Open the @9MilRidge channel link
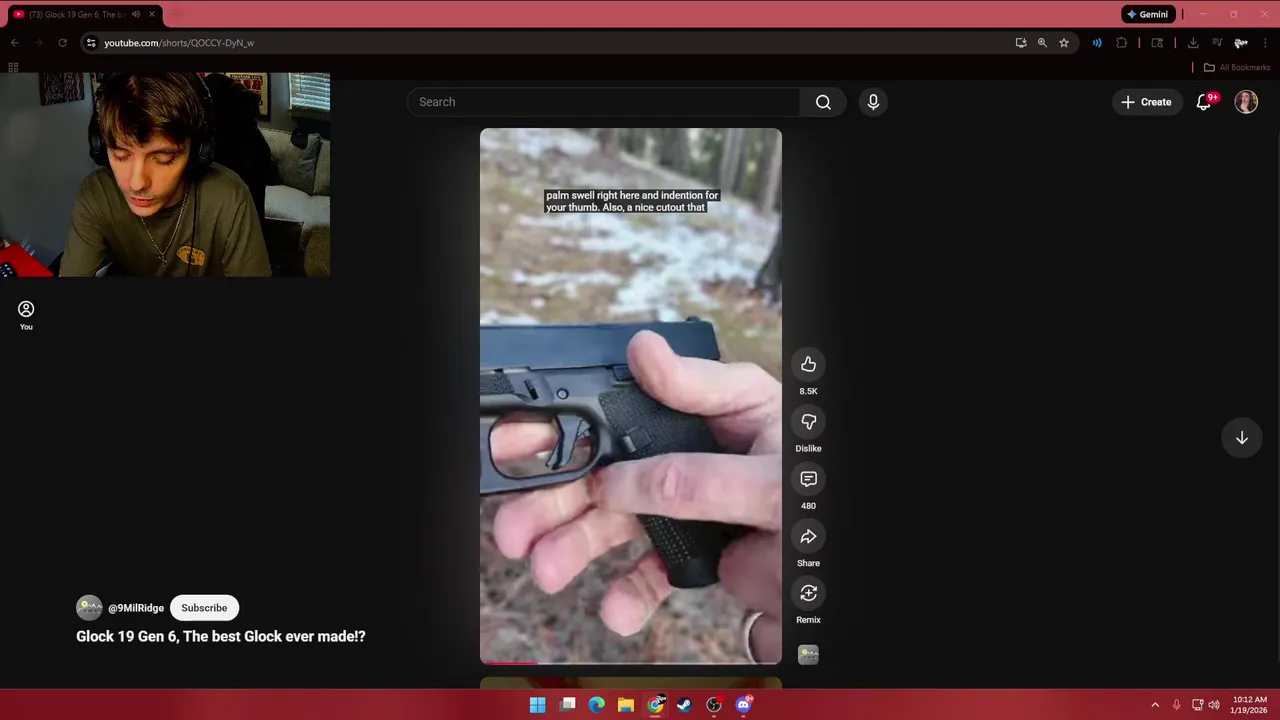 click(136, 608)
